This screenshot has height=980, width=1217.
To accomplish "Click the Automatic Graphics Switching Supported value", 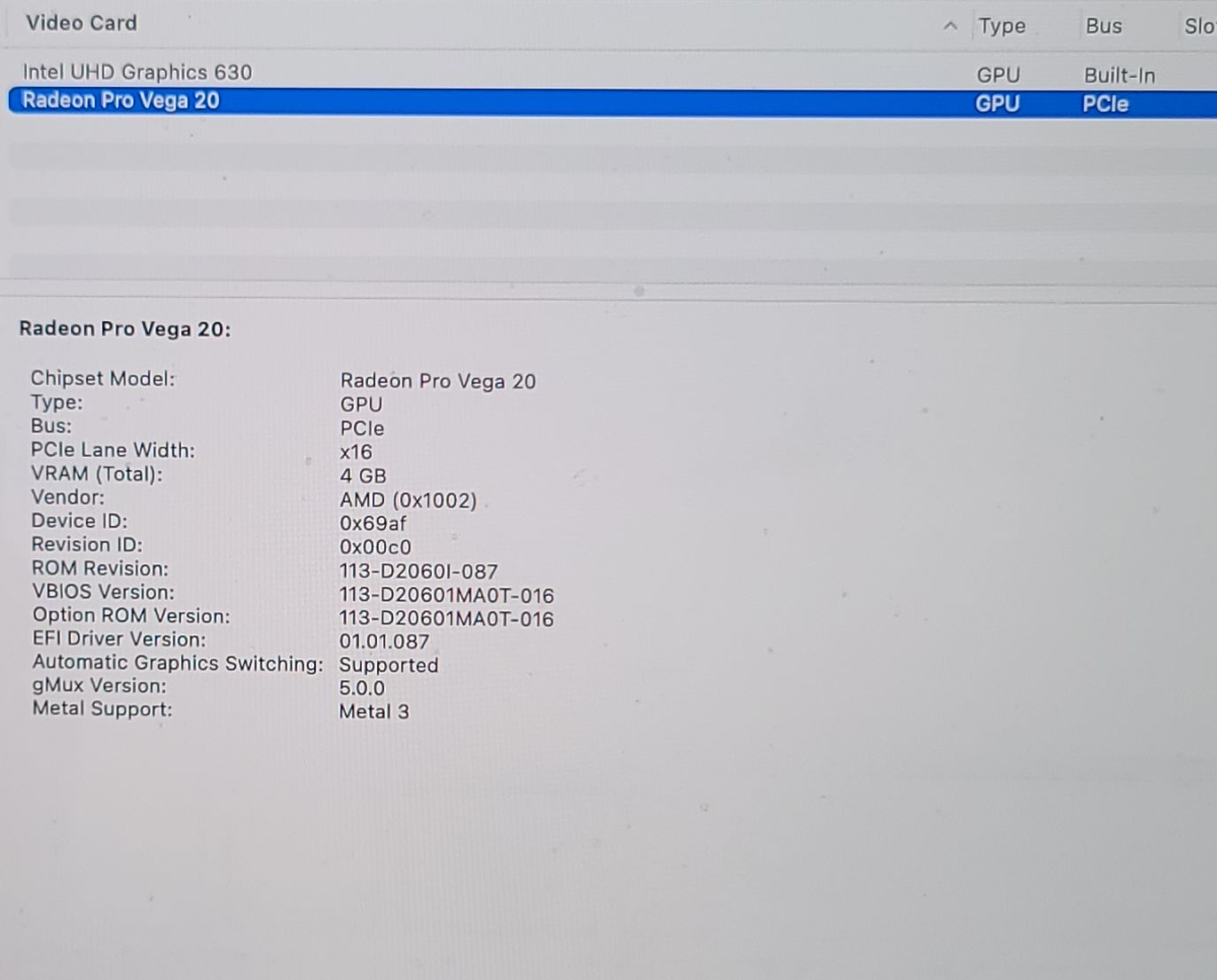I will click(389, 665).
